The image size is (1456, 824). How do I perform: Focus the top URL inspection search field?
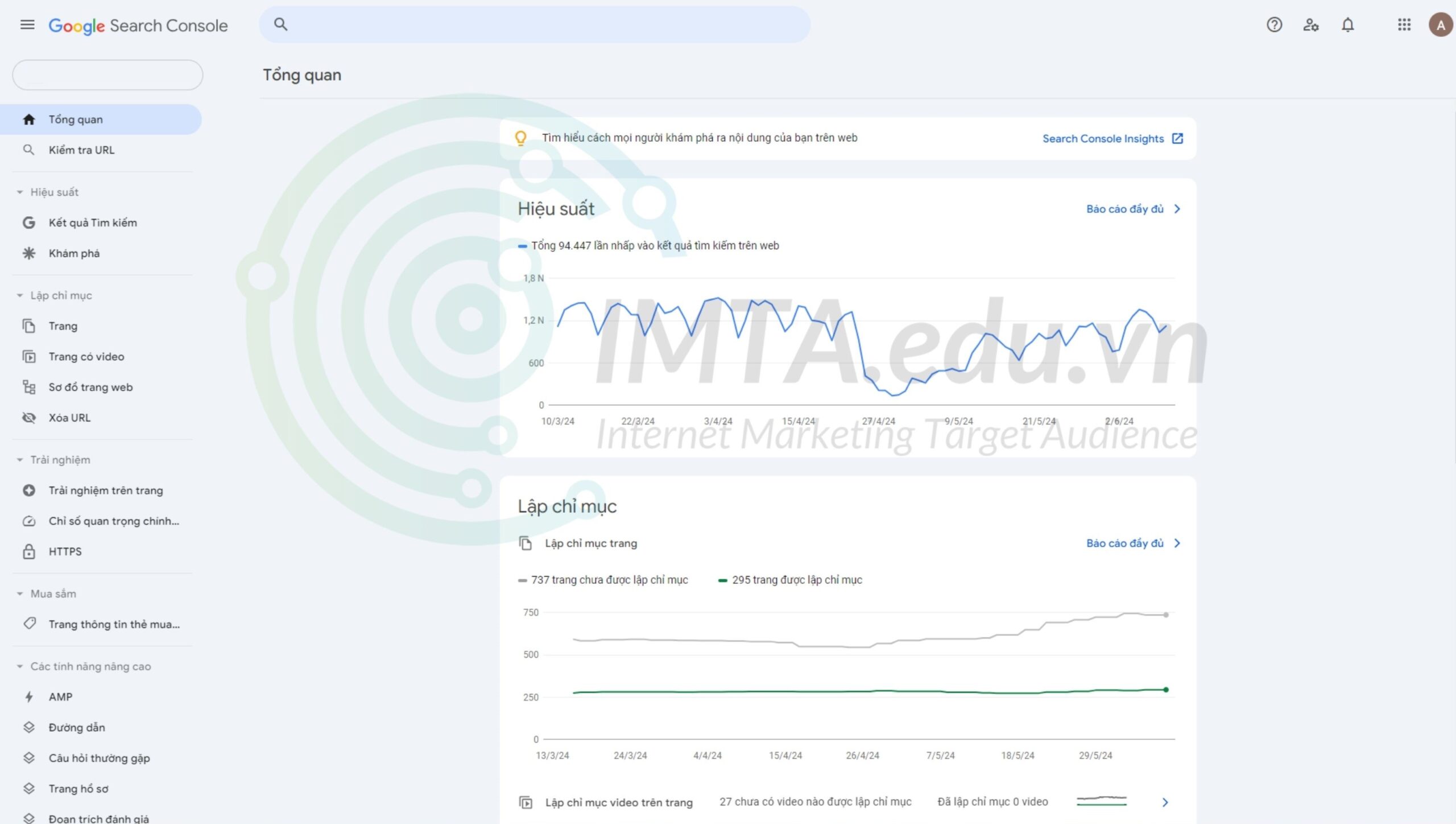pos(535,24)
